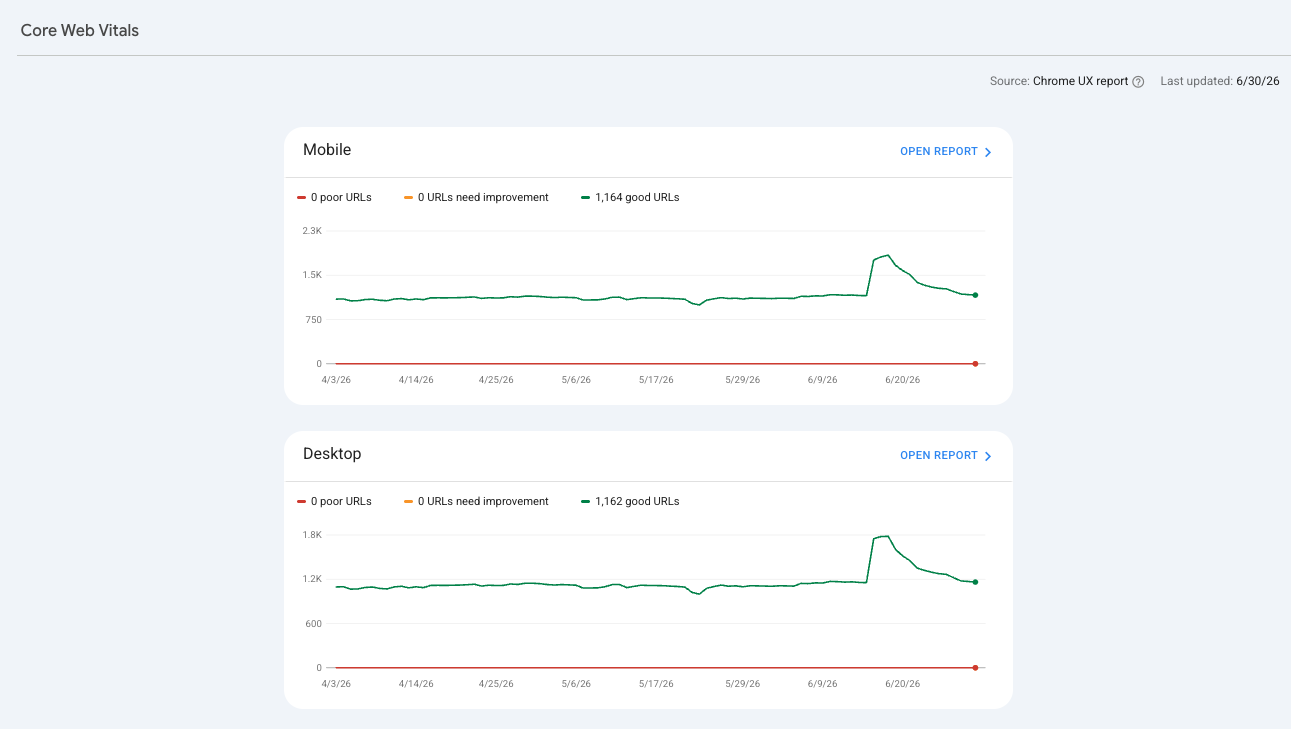Screen dimensions: 1291x729
Task: Toggle '1,162 good URLs' legend in Desktop chart
Action: tap(630, 502)
